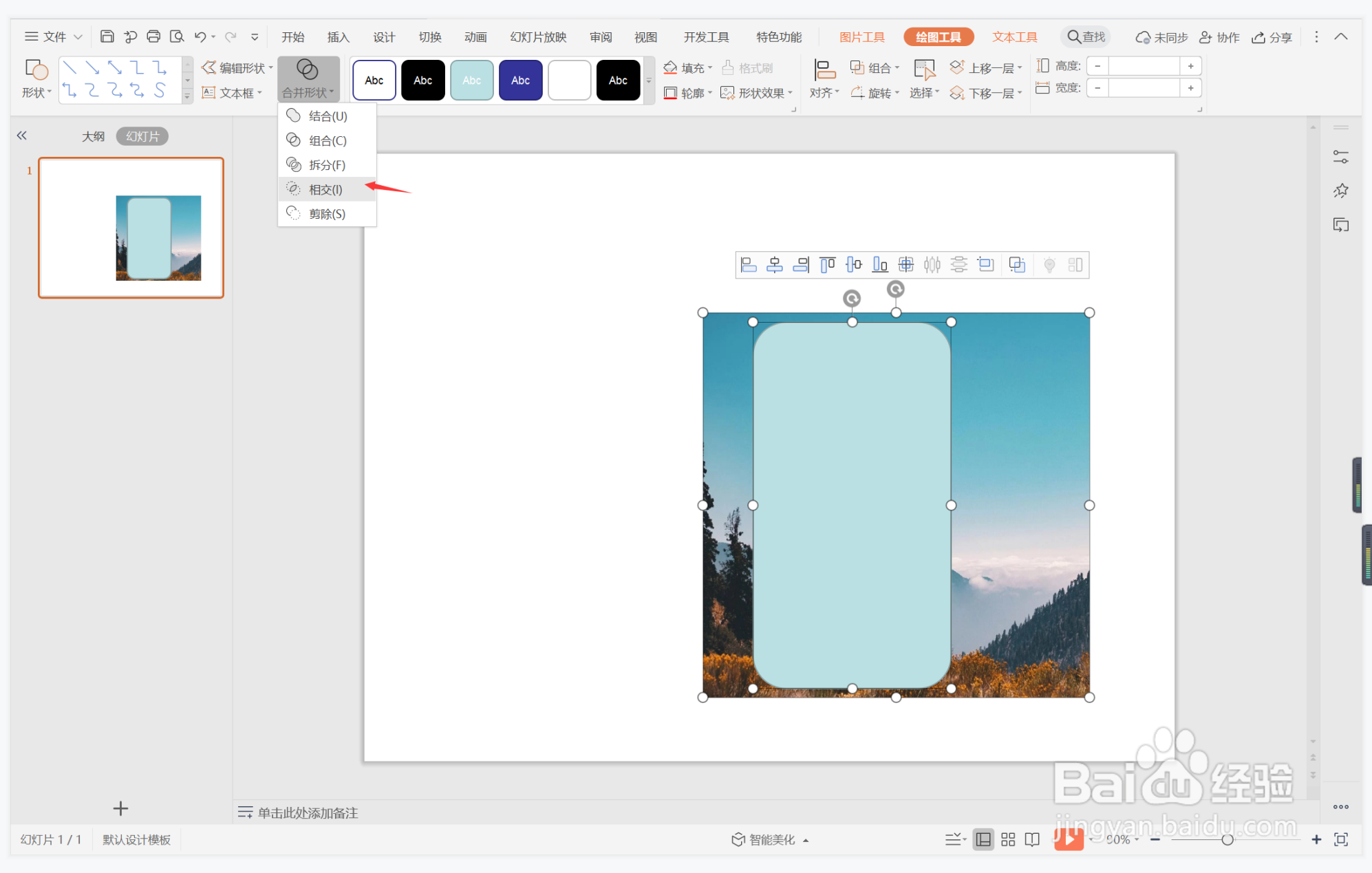
Task: Select the straight line shape
Action: tap(69, 67)
